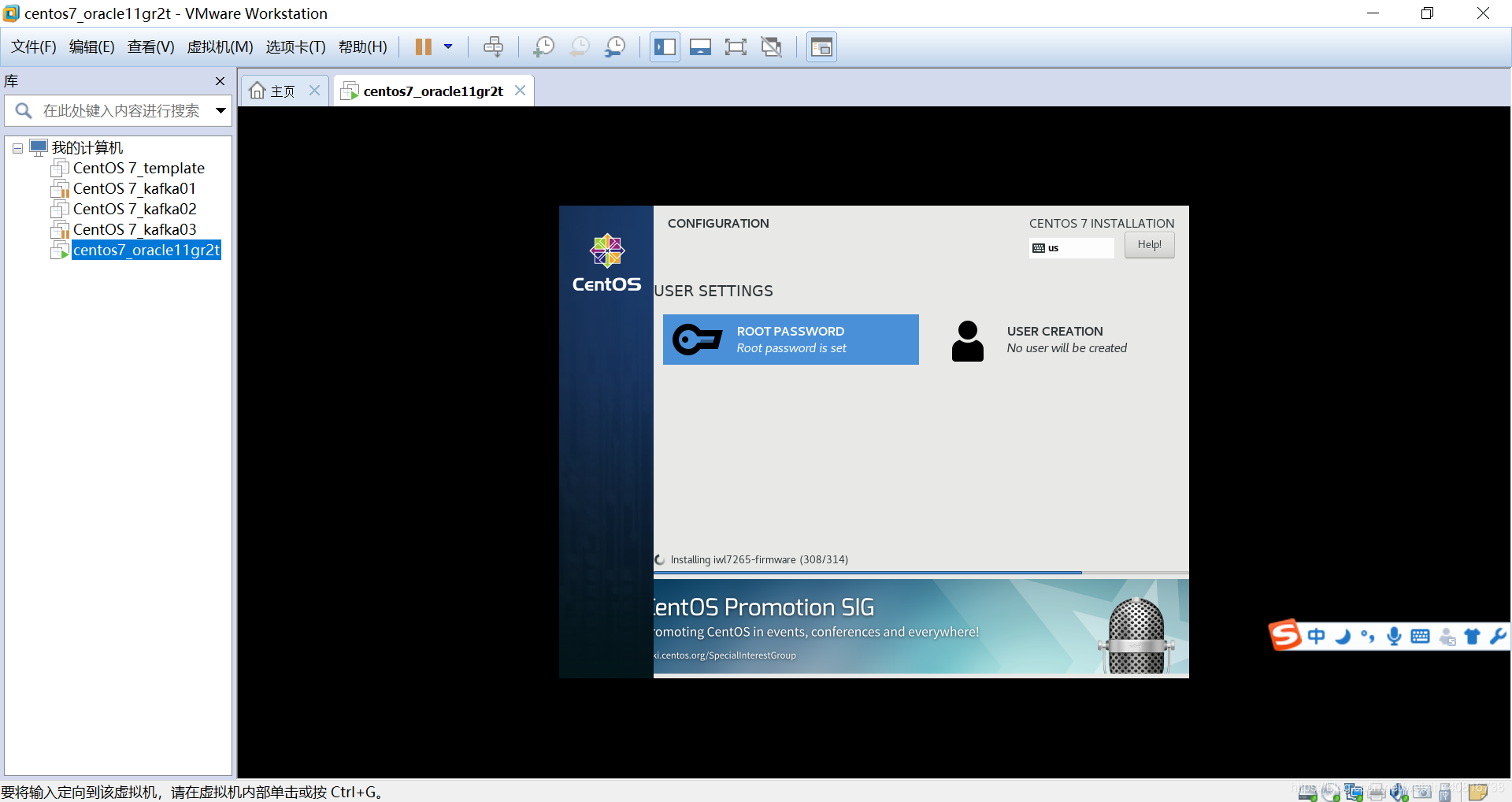Toggle the Sogou half/full width moon icon
Screen dimensions: 1512x802
[1342, 636]
